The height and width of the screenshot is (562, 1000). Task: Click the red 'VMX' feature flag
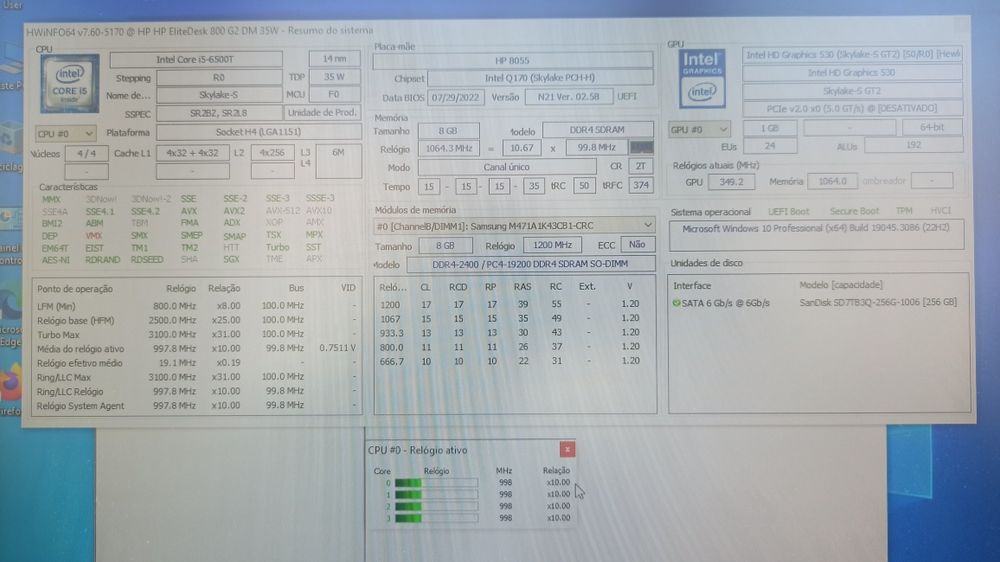point(94,235)
